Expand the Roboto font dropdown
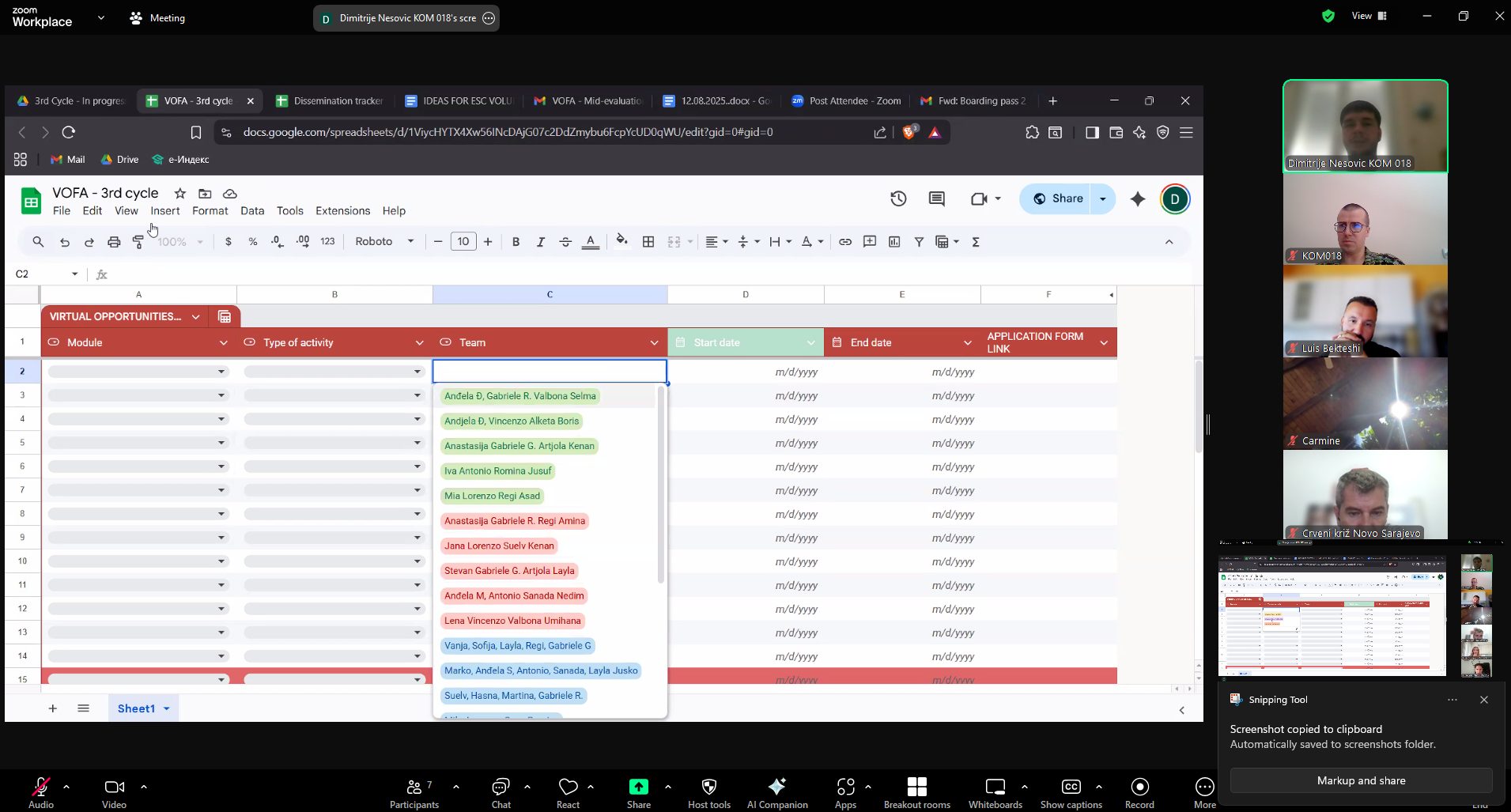 click(x=384, y=242)
